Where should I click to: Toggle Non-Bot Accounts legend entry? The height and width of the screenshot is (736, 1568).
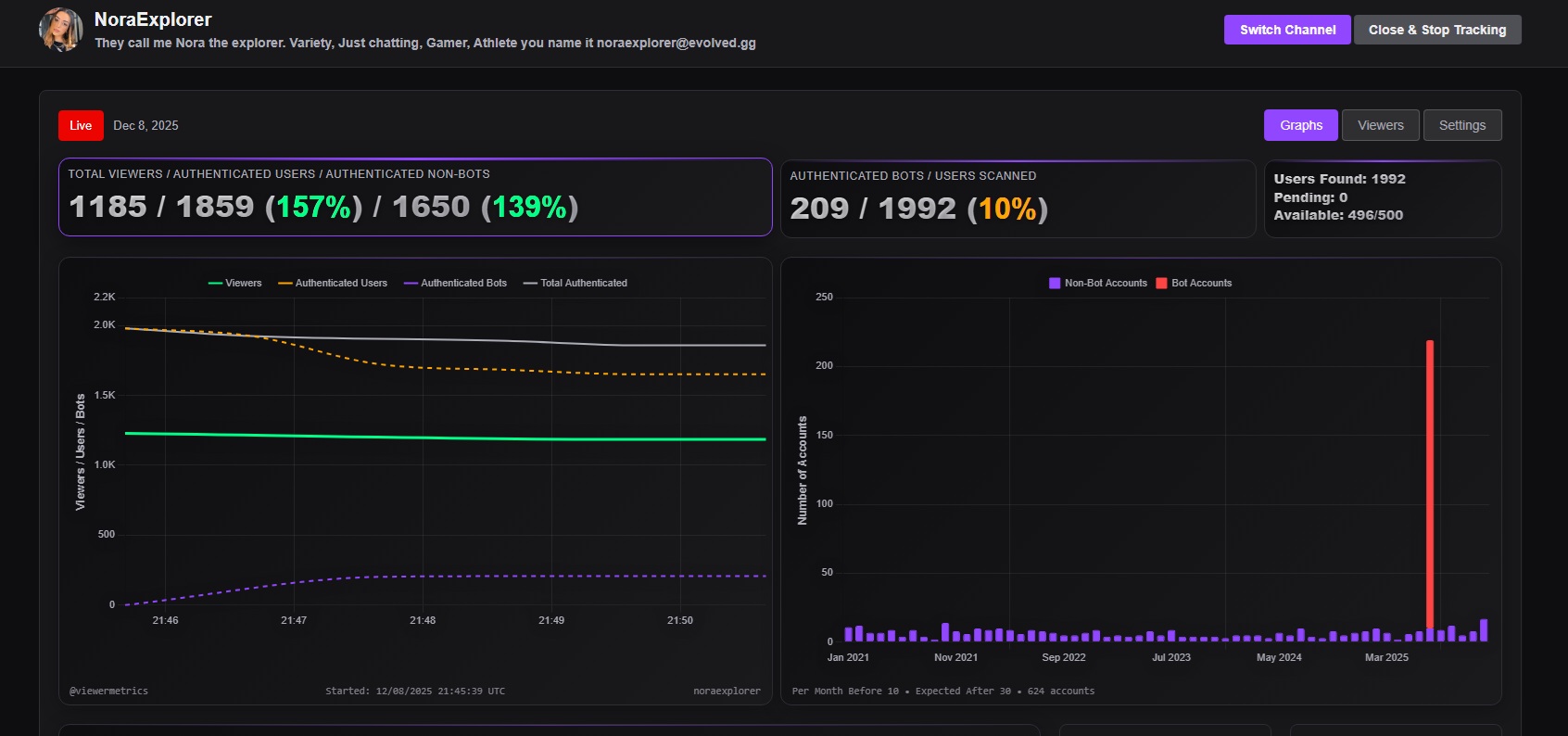(1098, 283)
